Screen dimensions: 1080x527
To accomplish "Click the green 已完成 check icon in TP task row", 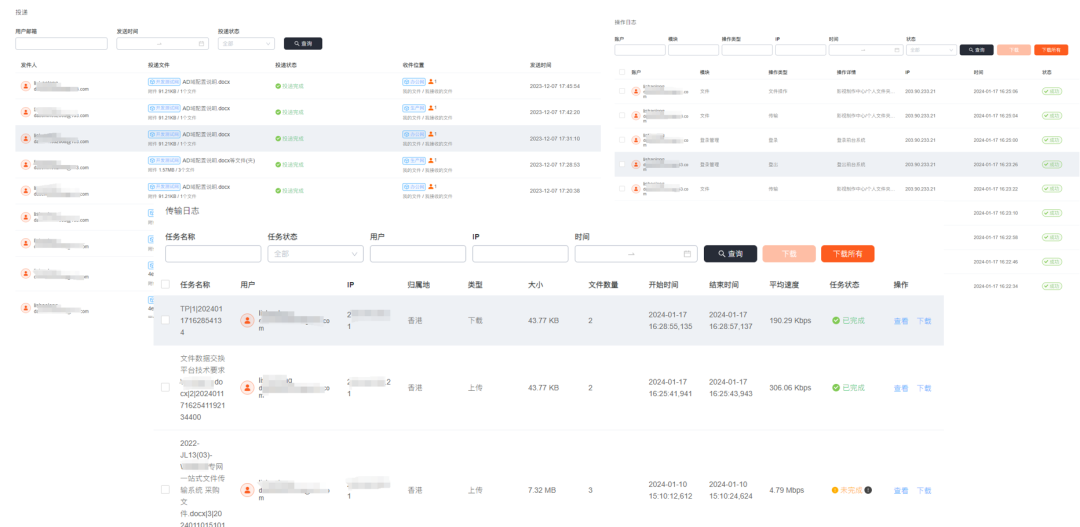I will click(836, 321).
